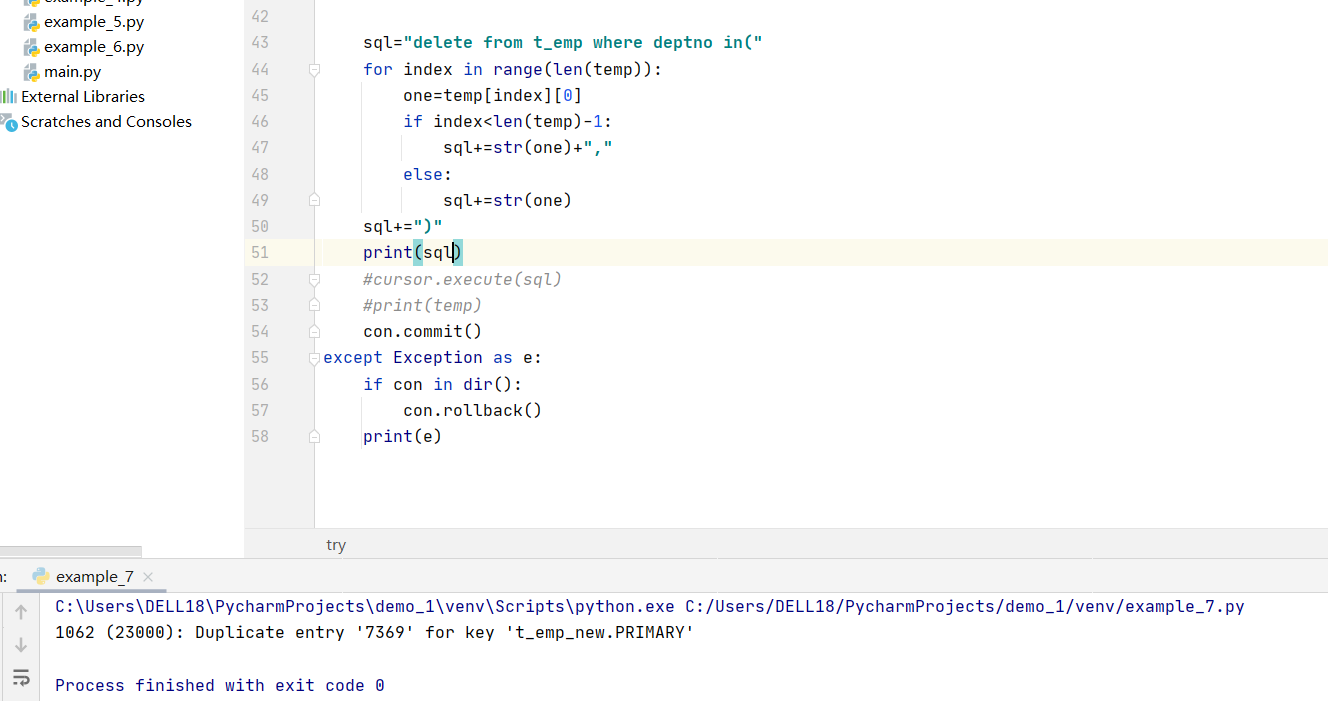Click the line 'print(sql)' in the editor

tap(412, 253)
